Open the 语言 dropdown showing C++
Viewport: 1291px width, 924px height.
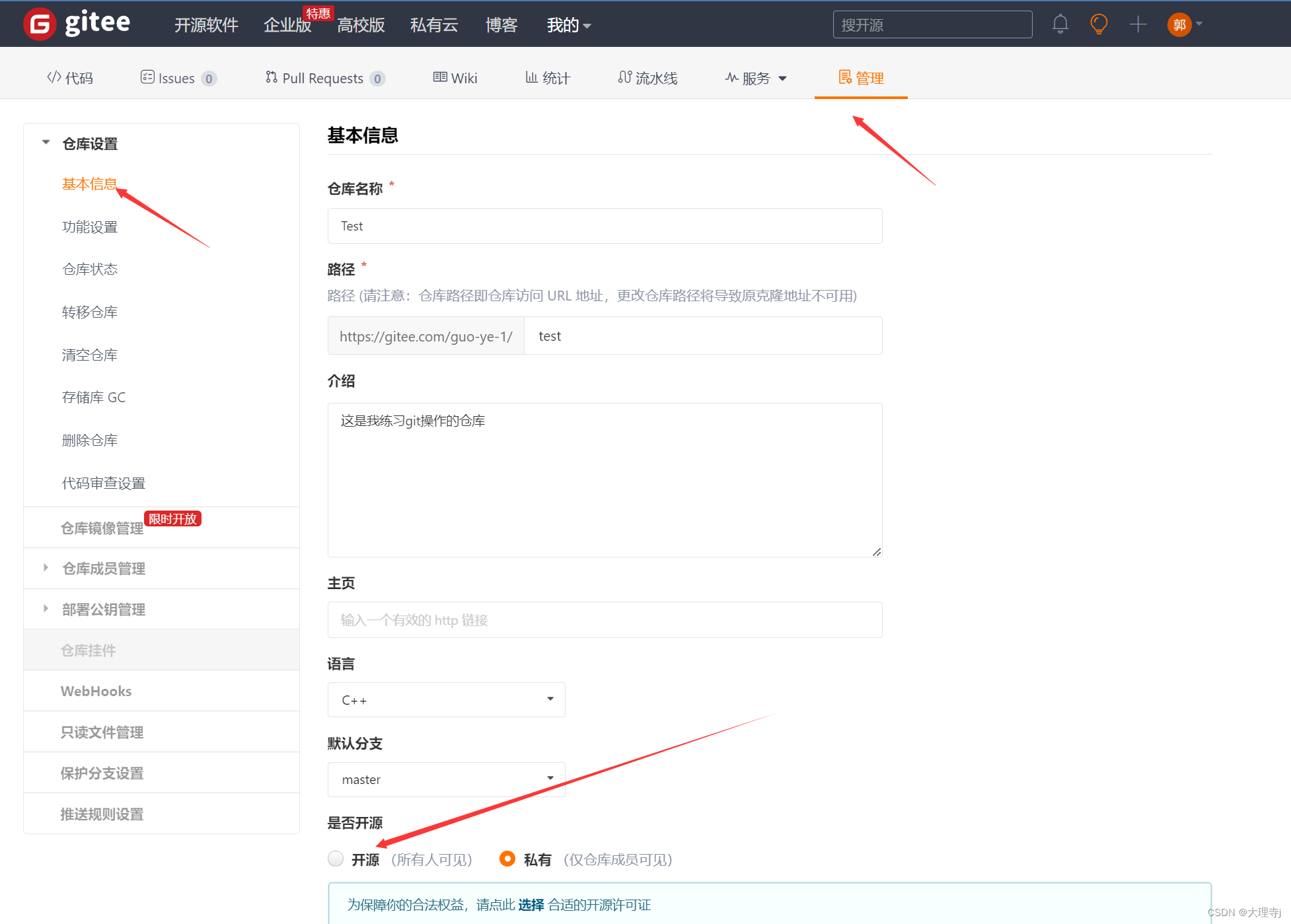pyautogui.click(x=446, y=699)
